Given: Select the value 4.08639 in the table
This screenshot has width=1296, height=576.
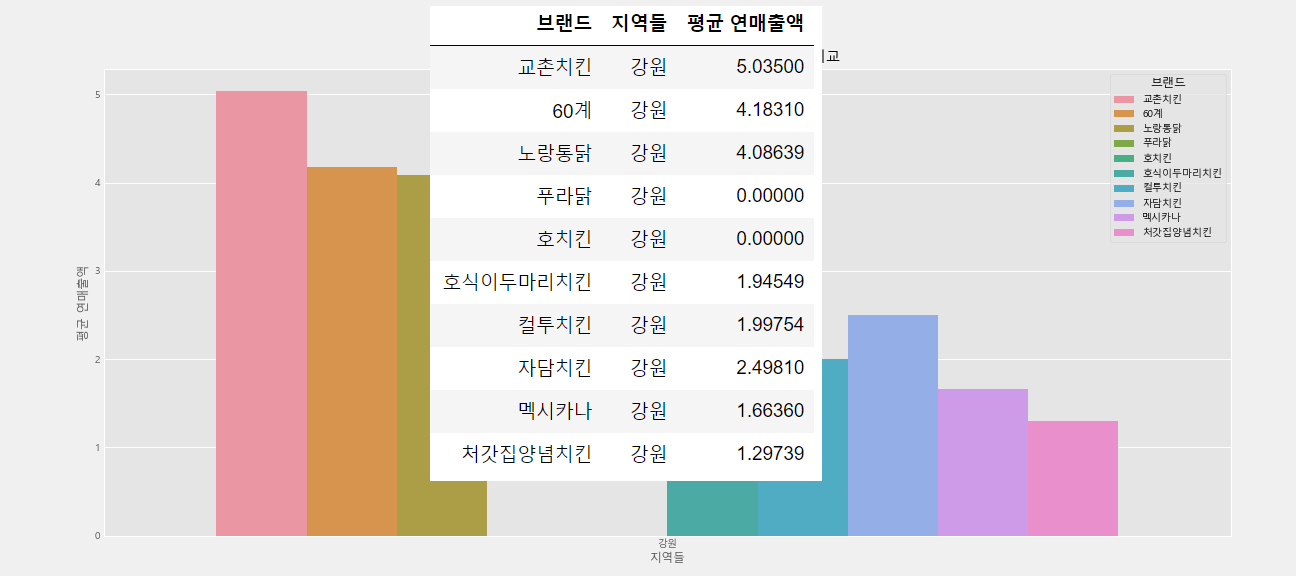Looking at the screenshot, I should pyautogui.click(x=770, y=153).
